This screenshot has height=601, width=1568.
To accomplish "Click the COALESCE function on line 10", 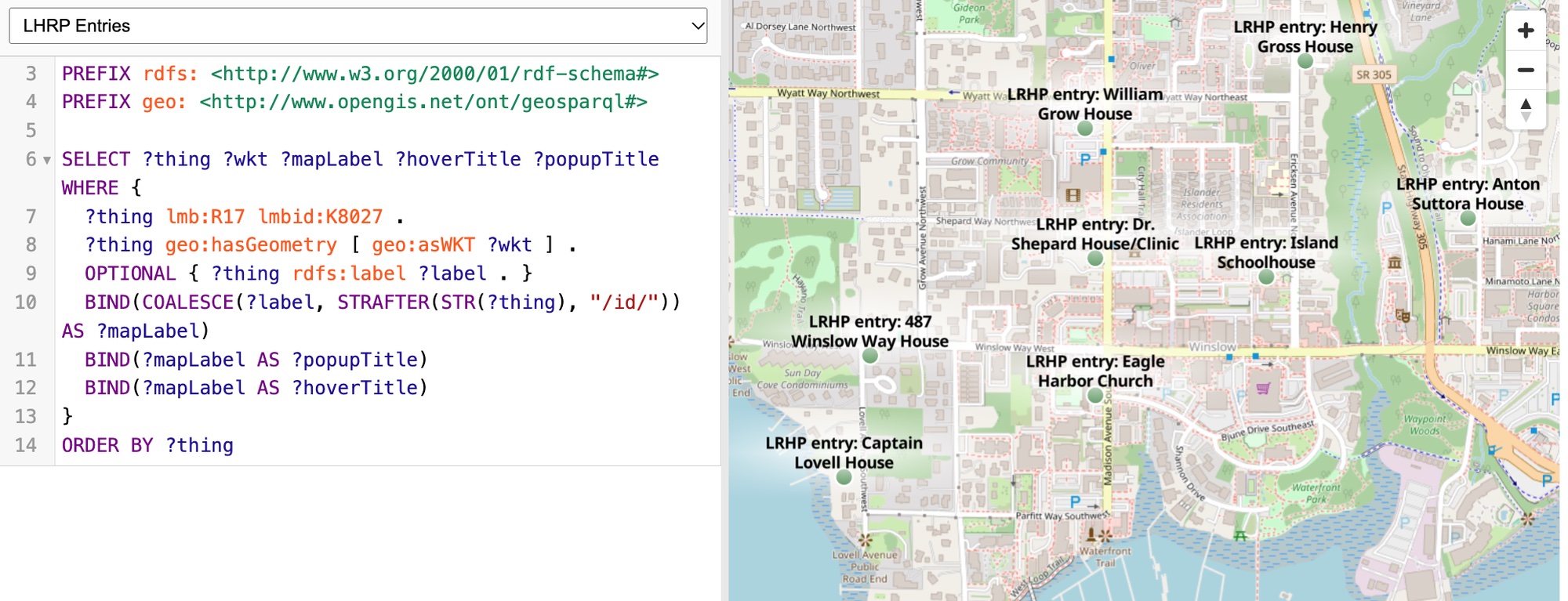I will (188, 302).
